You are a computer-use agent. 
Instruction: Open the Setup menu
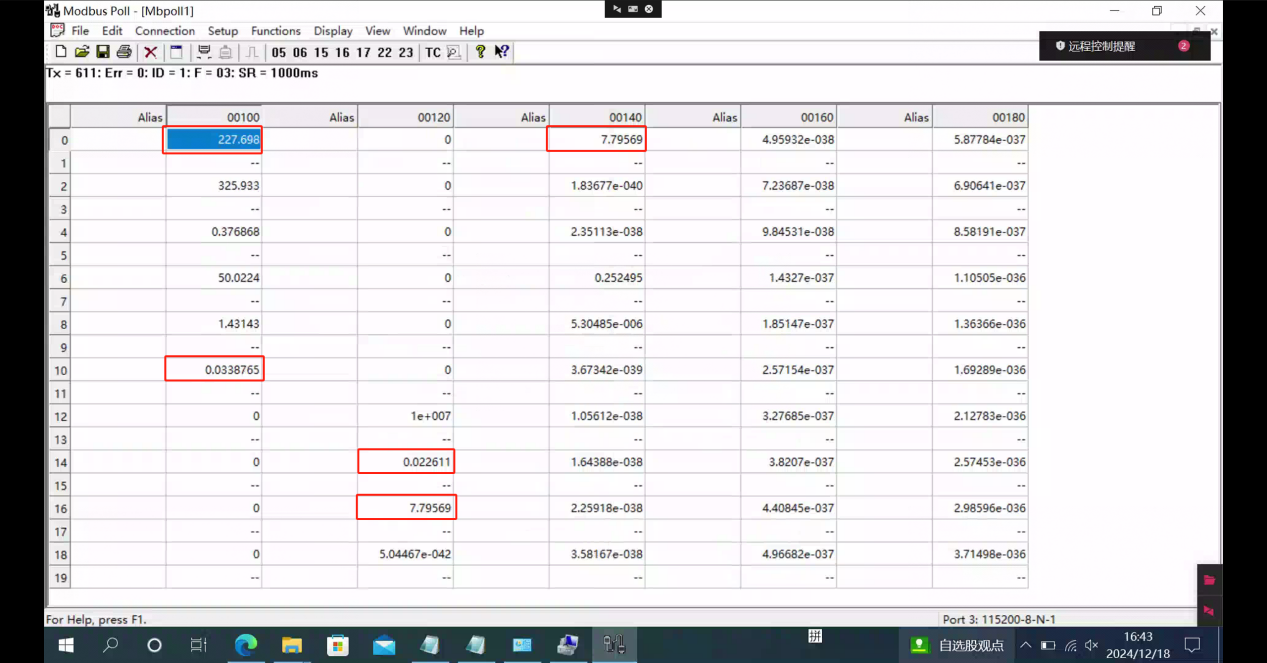tap(223, 31)
